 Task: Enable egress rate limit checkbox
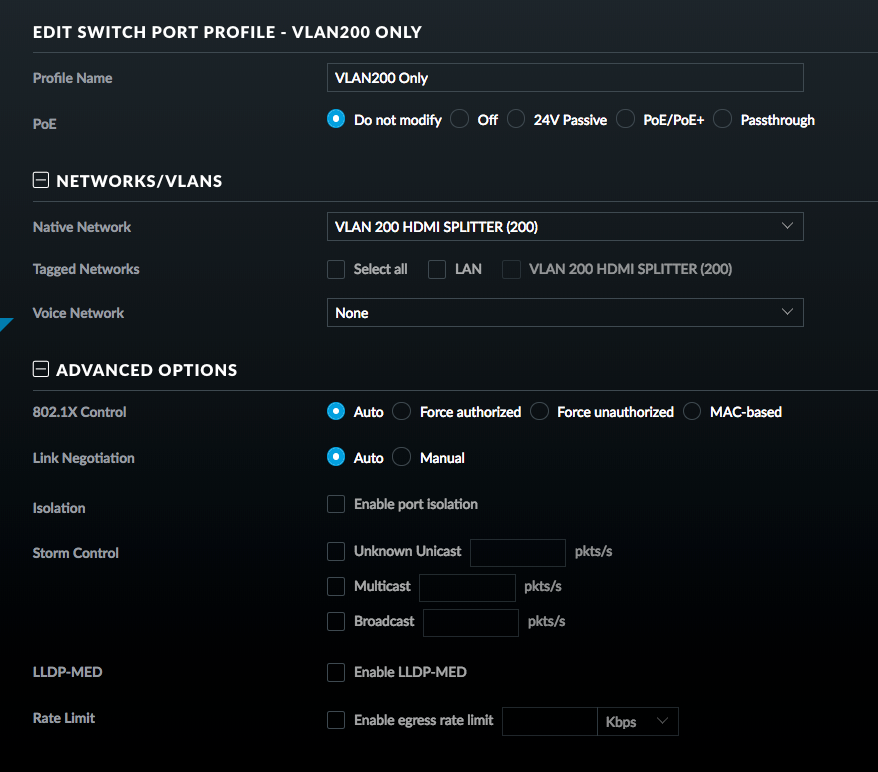tap(336, 720)
